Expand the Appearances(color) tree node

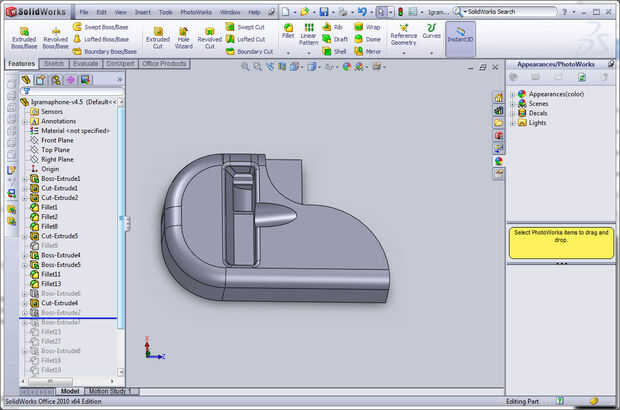point(512,94)
